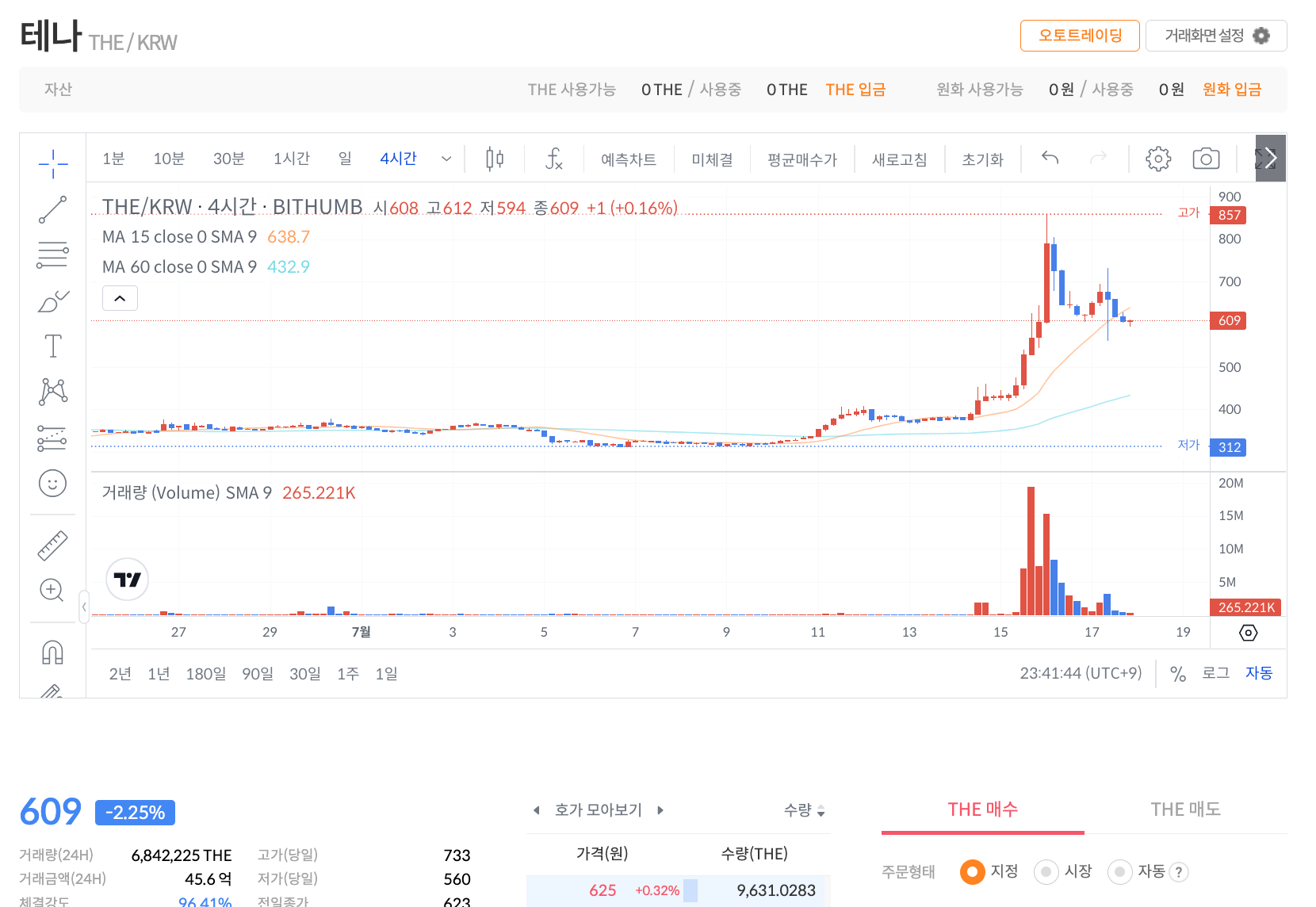Click gear in 거래화면 설정 button
1316x907 pixels.
1261,36
